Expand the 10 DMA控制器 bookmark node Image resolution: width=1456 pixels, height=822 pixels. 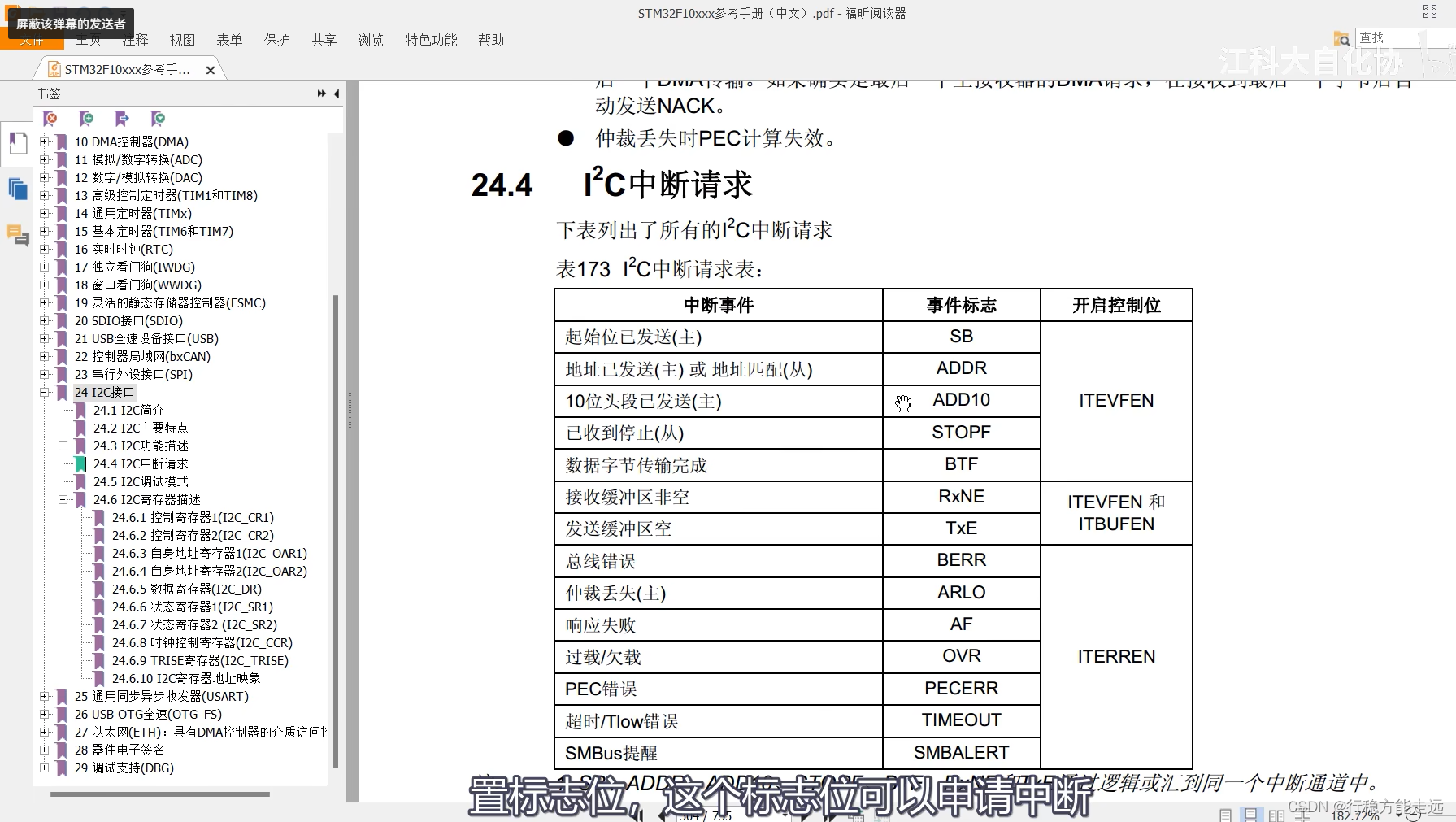point(45,141)
